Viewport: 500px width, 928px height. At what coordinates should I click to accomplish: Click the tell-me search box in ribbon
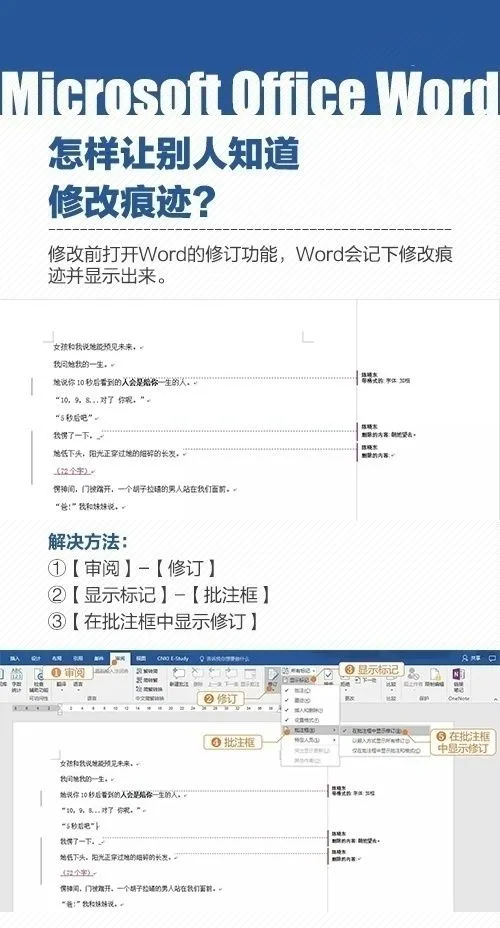click(x=224, y=659)
